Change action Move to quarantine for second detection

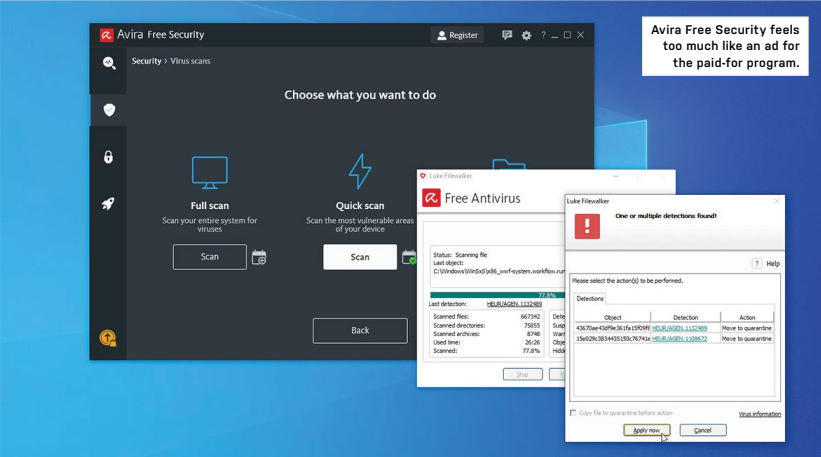coord(747,339)
